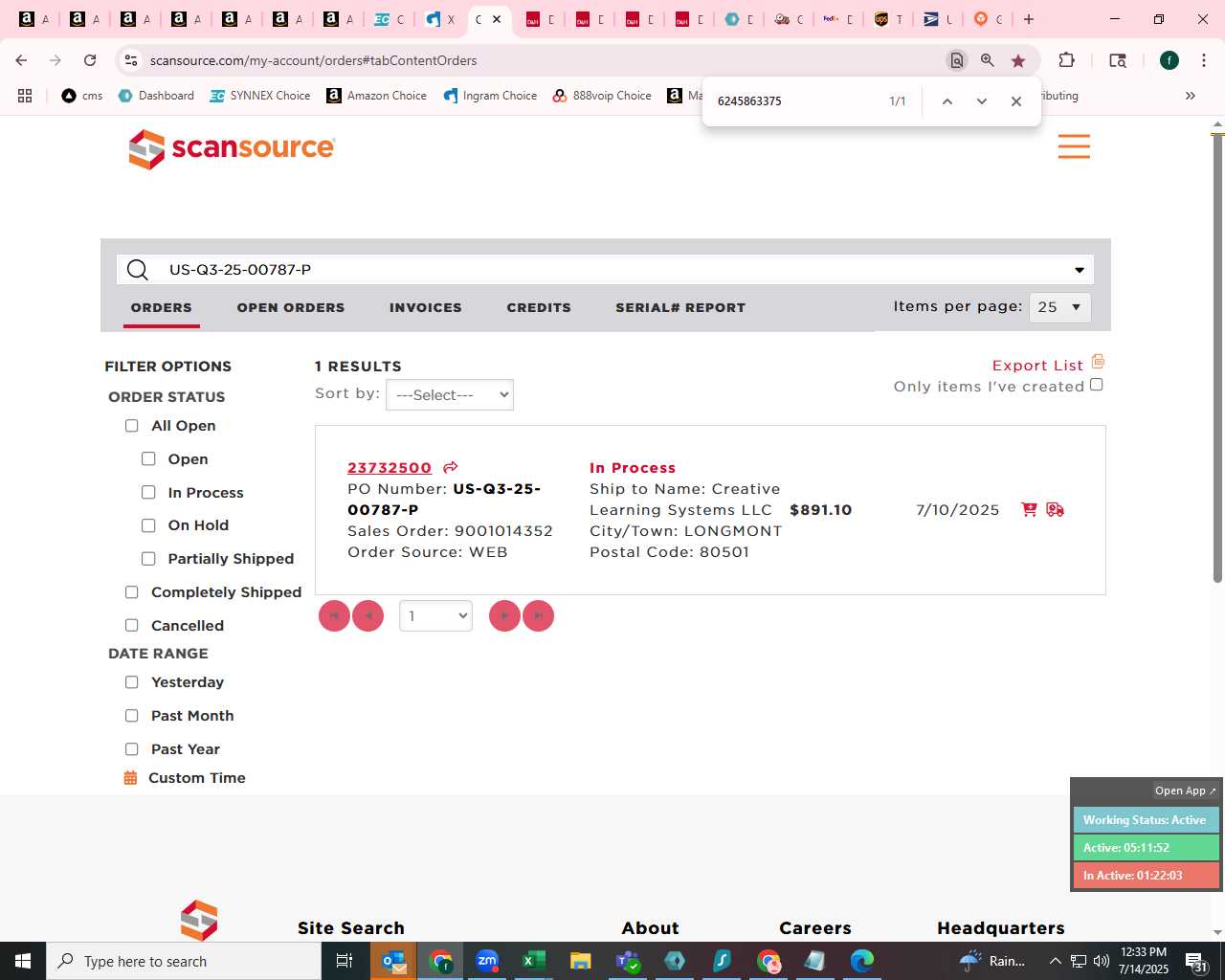Check the Open status filter
The height and width of the screenshot is (980, 1225).
pos(148,459)
